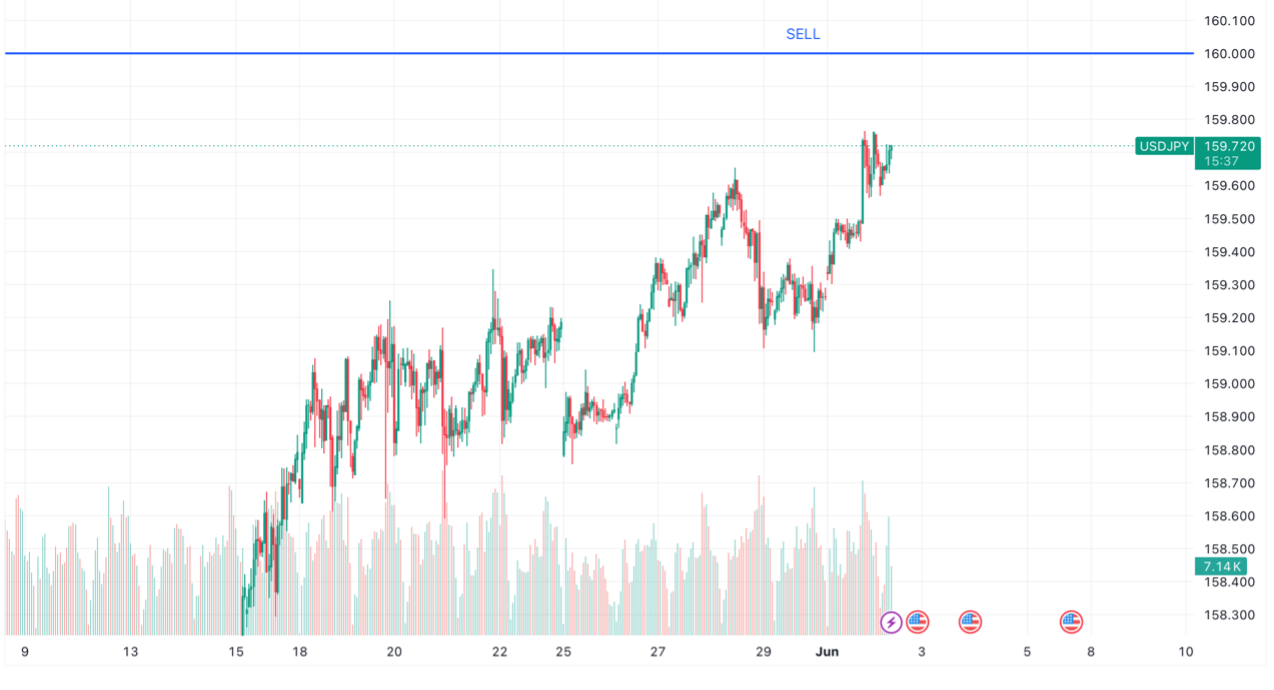Click date 29 on the time axis
Viewport: 1274px width, 690px height.
point(763,652)
